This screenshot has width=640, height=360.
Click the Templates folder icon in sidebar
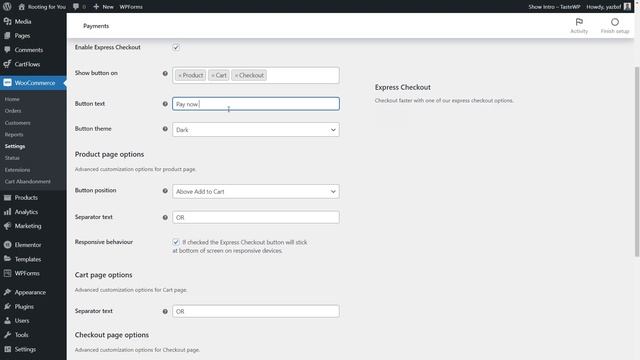point(7,259)
